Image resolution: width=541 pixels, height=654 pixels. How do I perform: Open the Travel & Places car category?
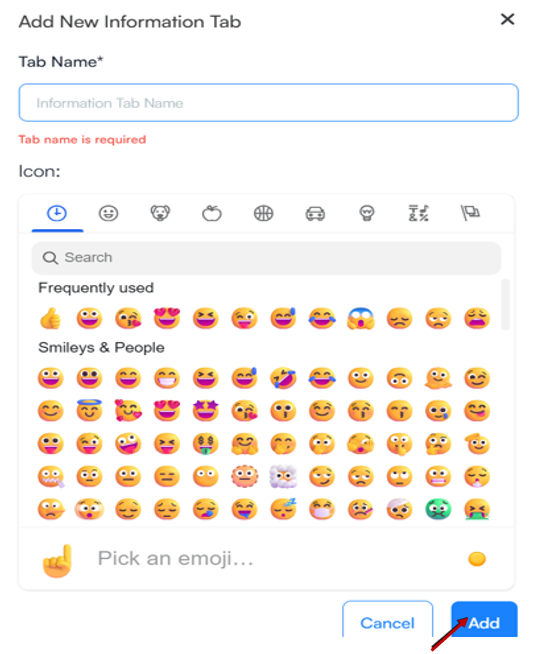[x=315, y=213]
